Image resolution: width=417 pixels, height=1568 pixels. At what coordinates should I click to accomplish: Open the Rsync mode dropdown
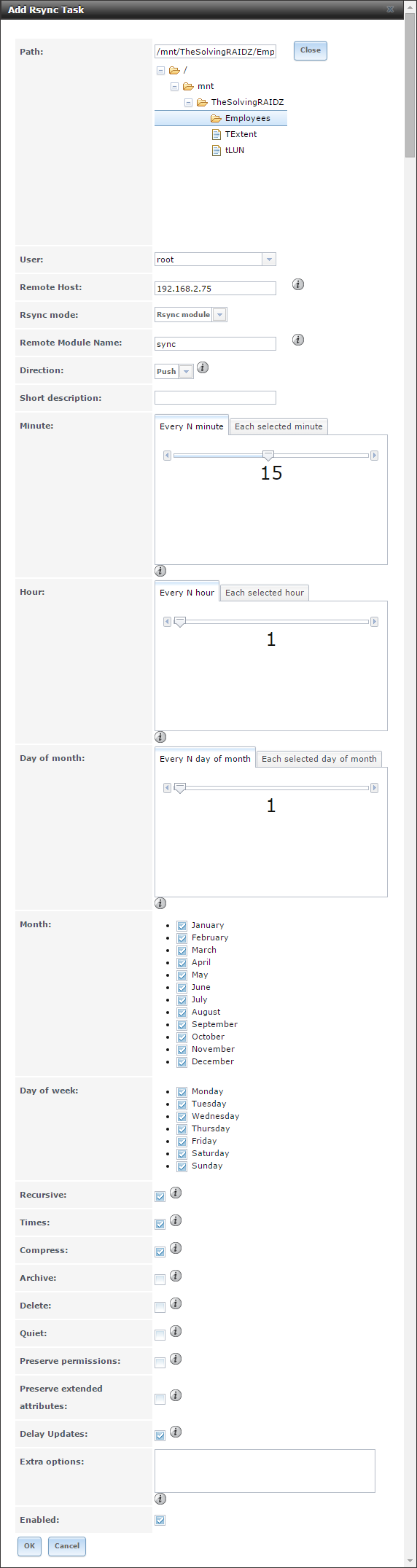coord(220,315)
